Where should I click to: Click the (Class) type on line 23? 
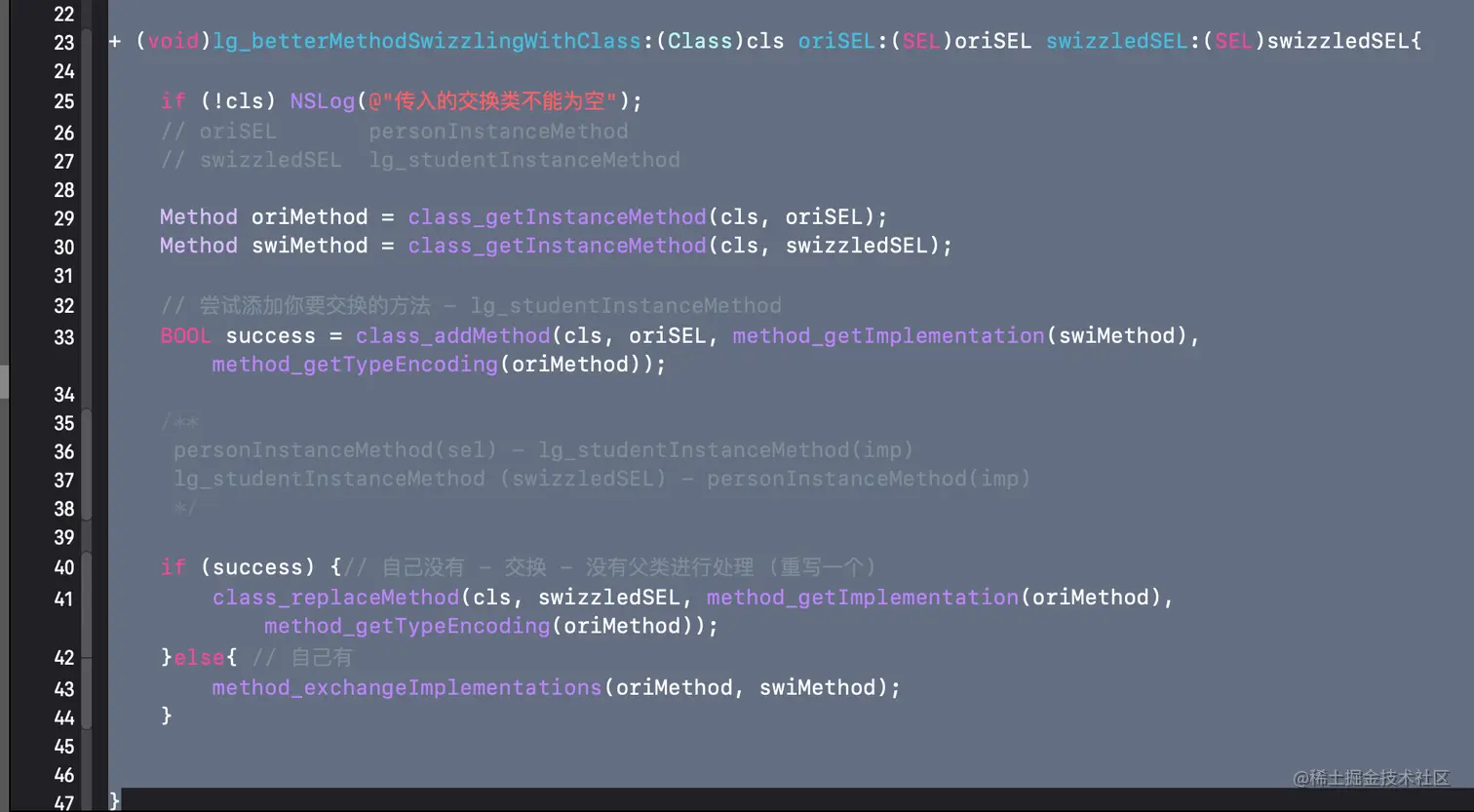(x=700, y=42)
